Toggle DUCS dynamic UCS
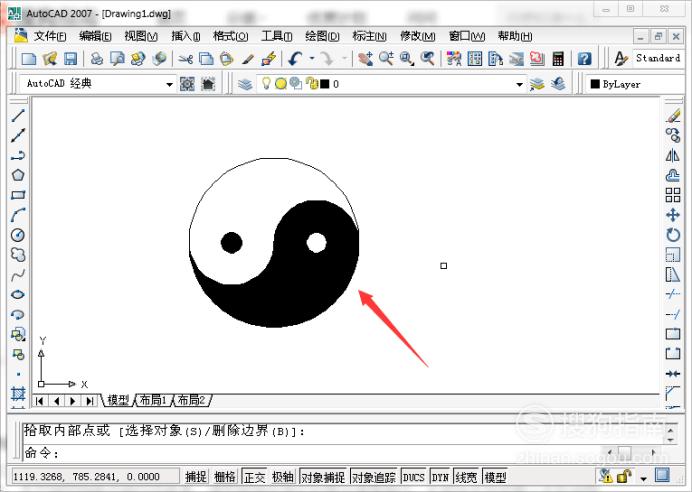692x492 pixels. pyautogui.click(x=414, y=477)
